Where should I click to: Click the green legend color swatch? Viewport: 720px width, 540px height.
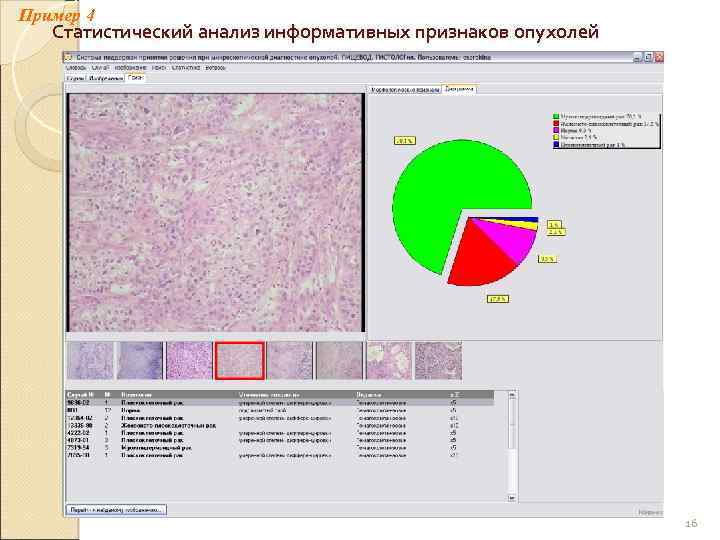[x=557, y=117]
